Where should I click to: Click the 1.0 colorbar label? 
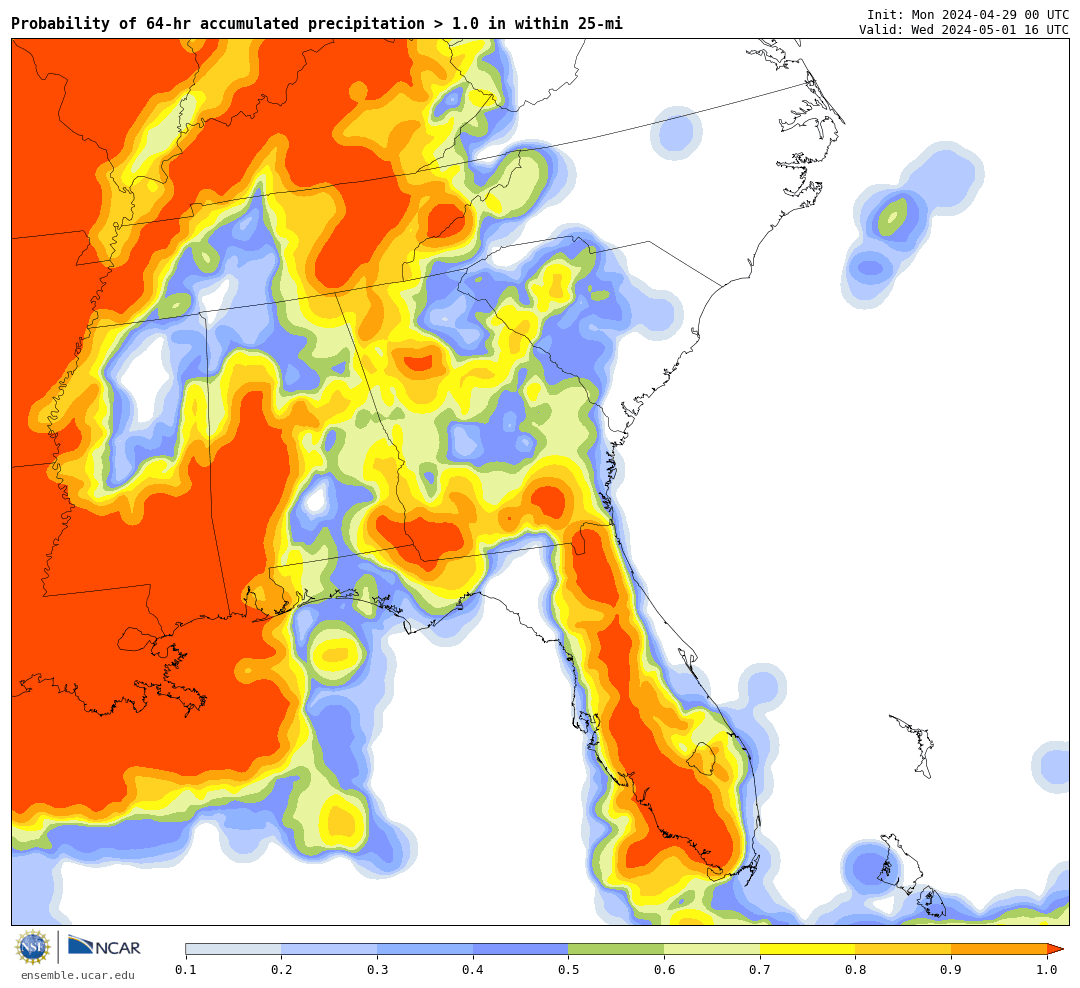tap(1048, 970)
